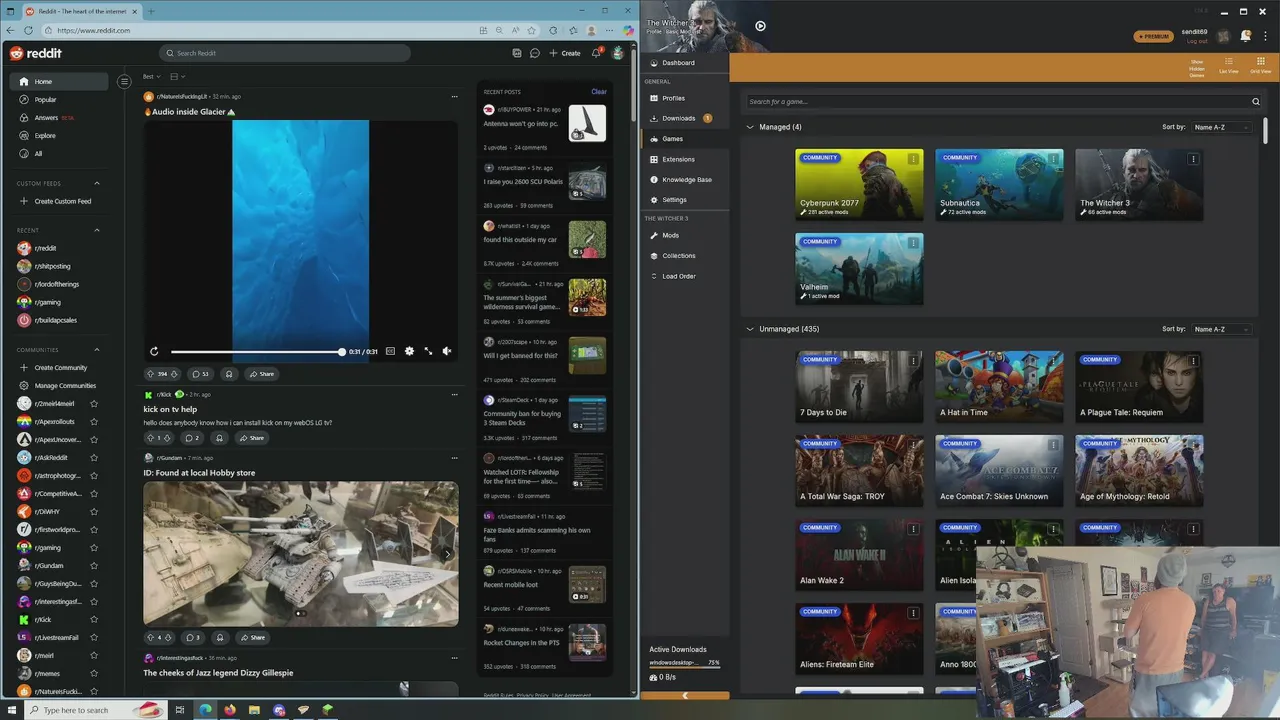Screen dimensions: 1280x720
Task: Open Load Order in Vortex sidebar
Action: (685, 276)
